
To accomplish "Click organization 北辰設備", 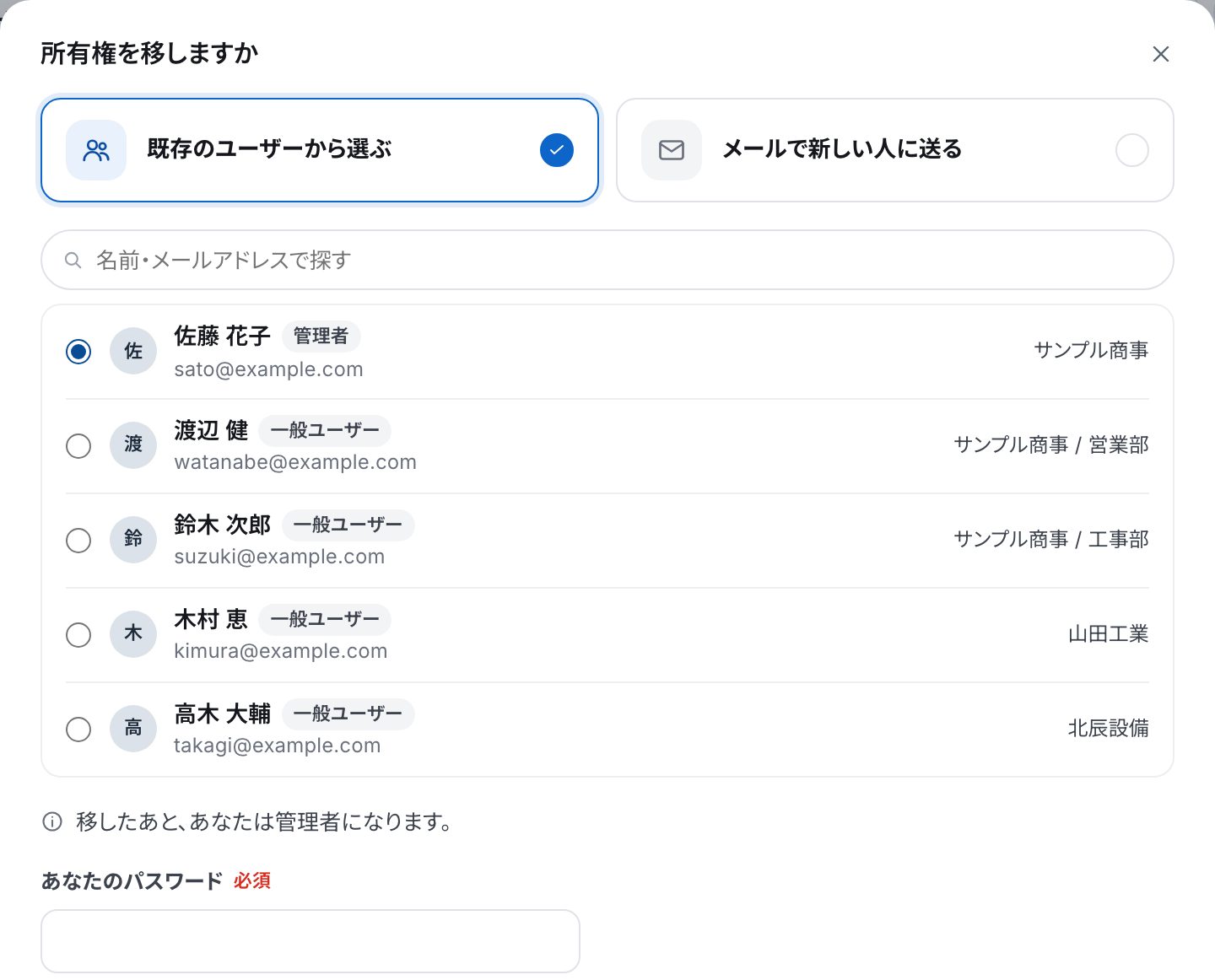I will pyautogui.click(x=1109, y=729).
